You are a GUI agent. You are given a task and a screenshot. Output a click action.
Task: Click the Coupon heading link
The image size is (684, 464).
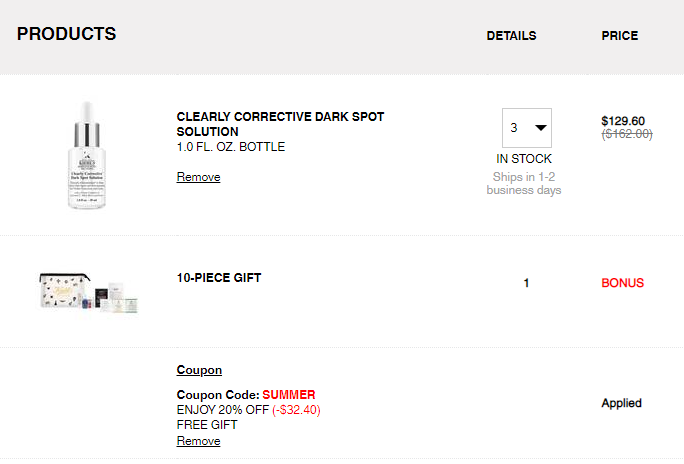[199, 370]
